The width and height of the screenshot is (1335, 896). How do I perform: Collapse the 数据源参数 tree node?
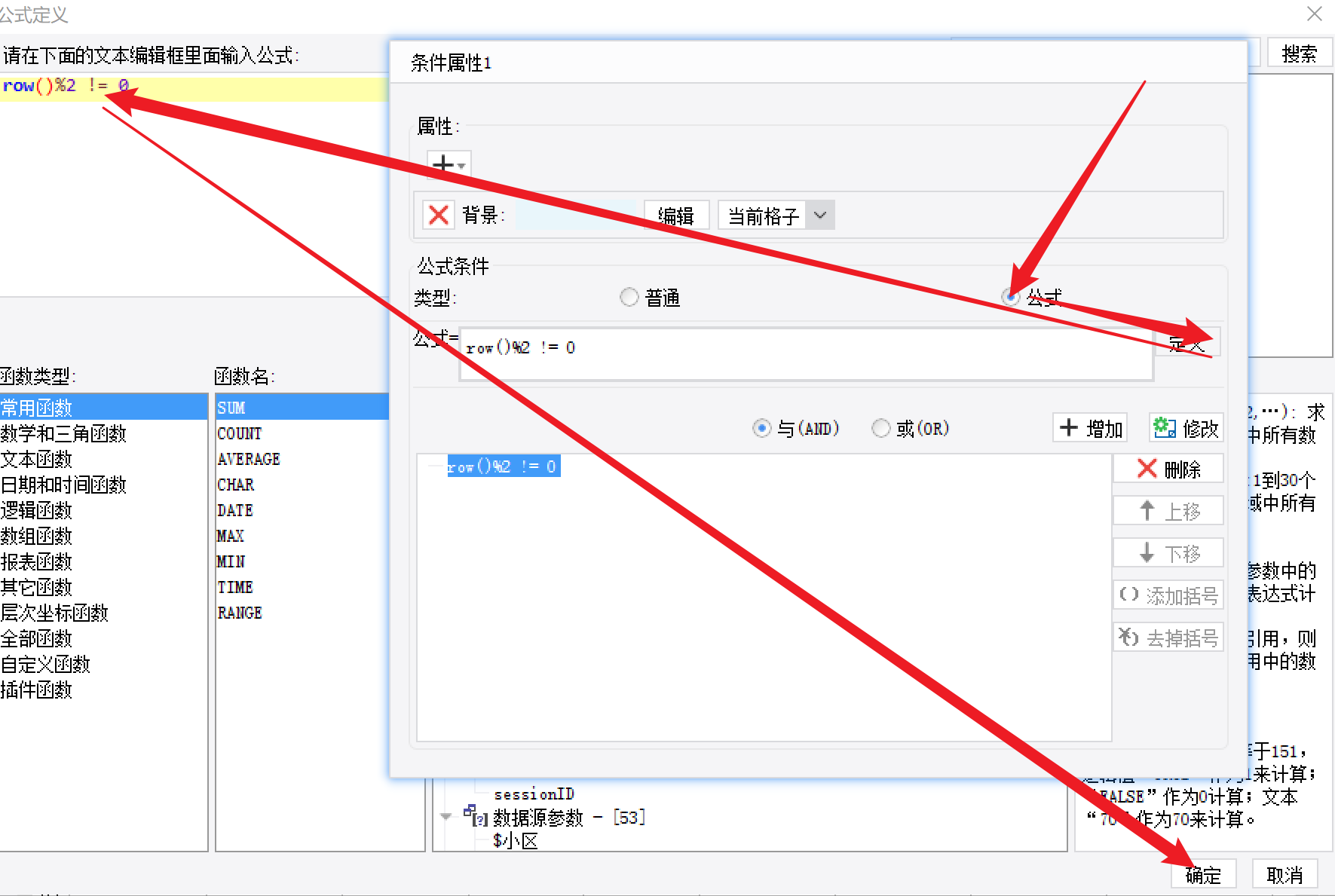coord(446,817)
